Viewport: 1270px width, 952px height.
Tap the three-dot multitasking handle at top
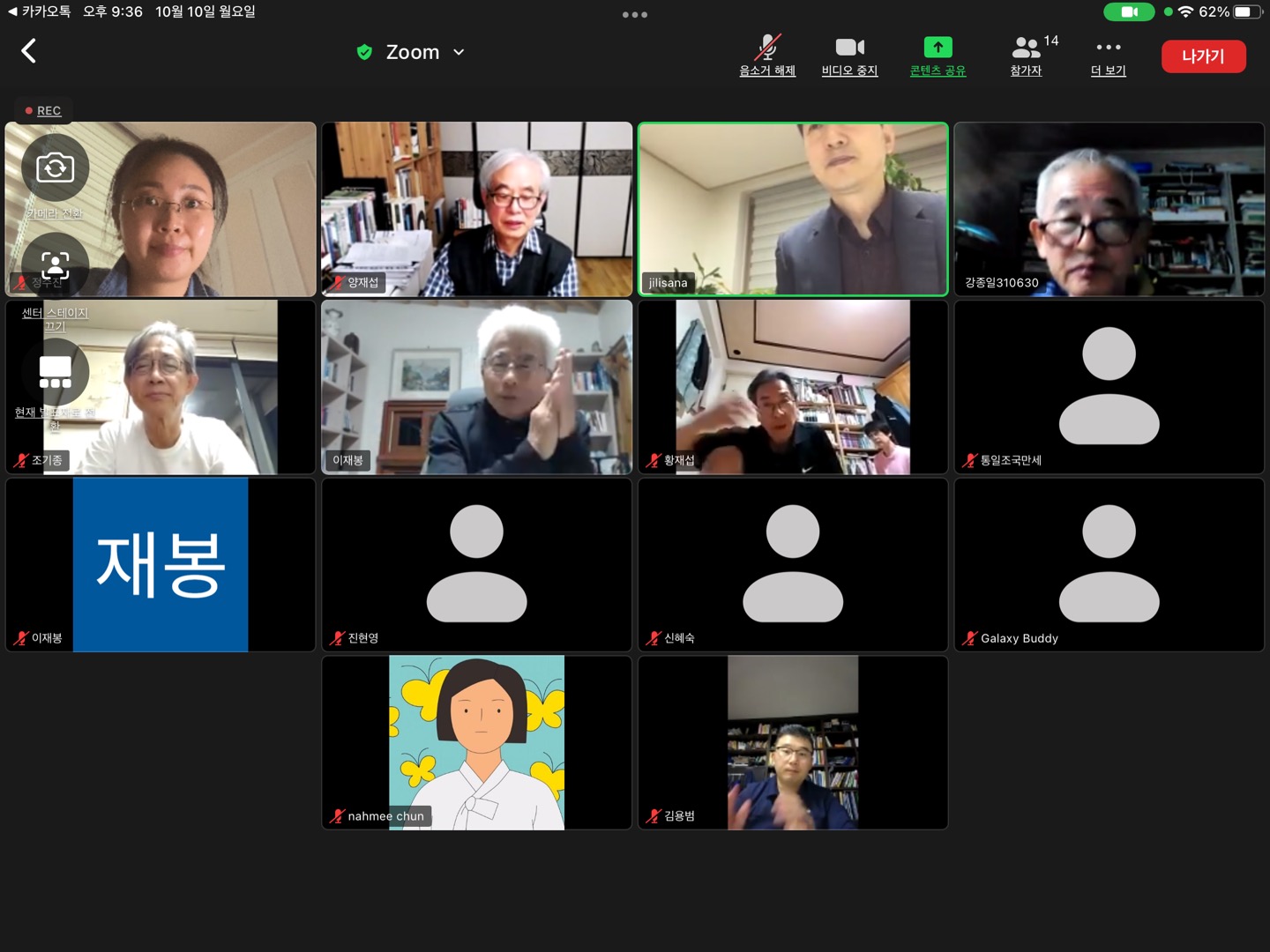(635, 15)
